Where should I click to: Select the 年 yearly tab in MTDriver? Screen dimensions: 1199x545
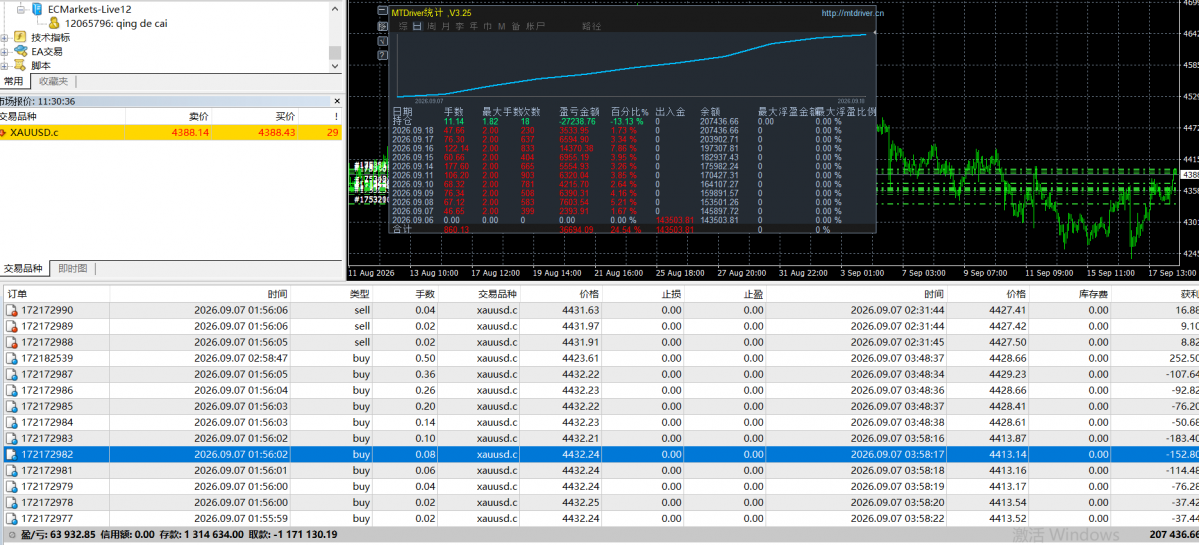click(474, 27)
